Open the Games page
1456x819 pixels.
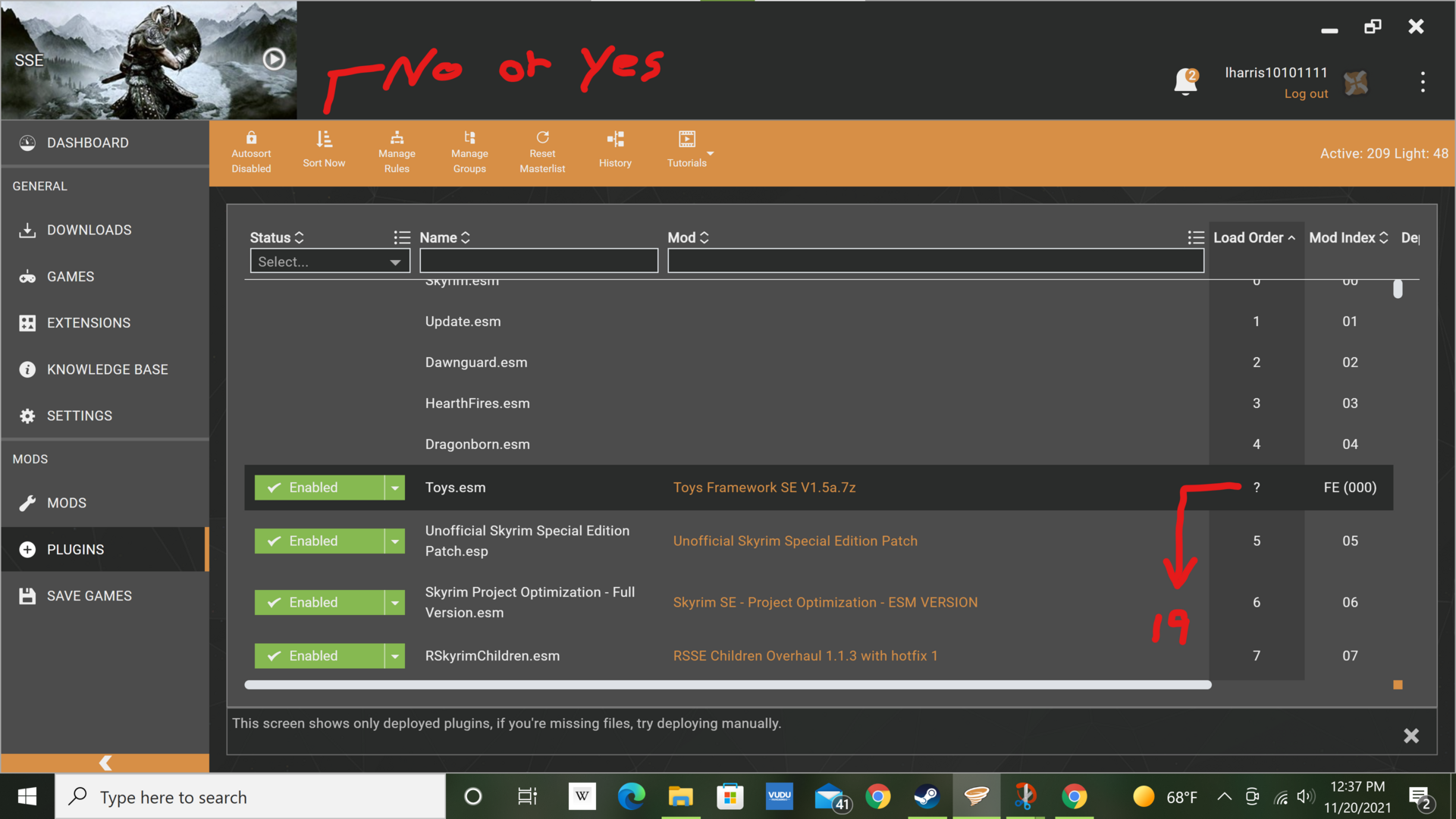[x=105, y=277]
